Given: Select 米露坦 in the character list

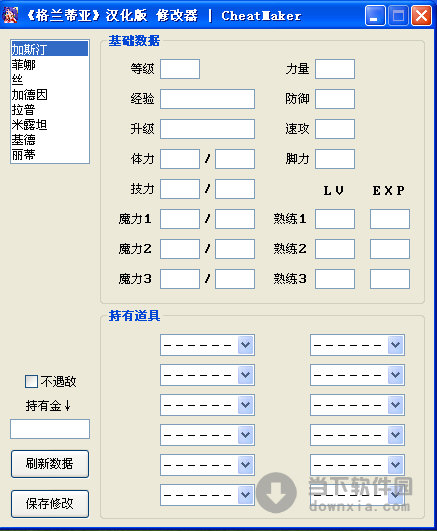Looking at the screenshot, I should [x=50, y=125].
